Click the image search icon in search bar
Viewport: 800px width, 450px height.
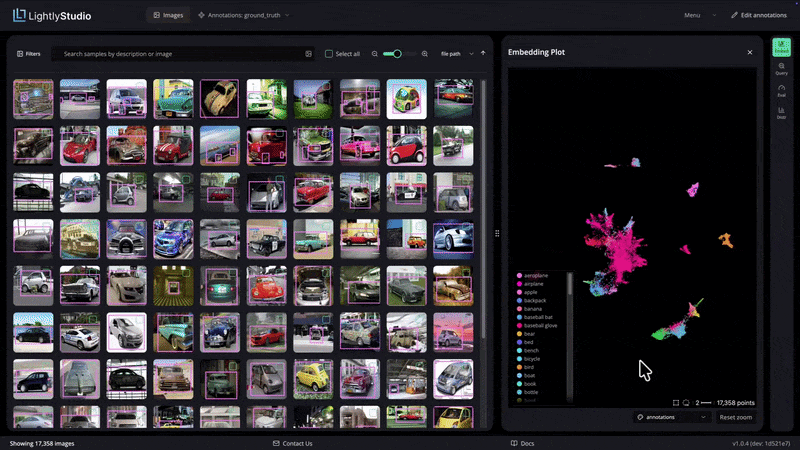(308, 54)
